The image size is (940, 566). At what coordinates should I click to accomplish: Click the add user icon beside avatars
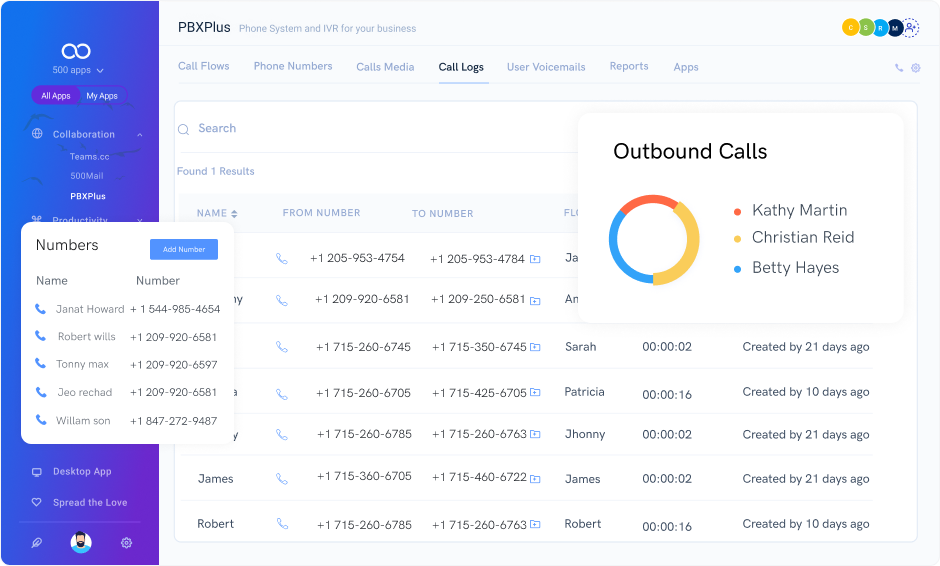pos(910,28)
